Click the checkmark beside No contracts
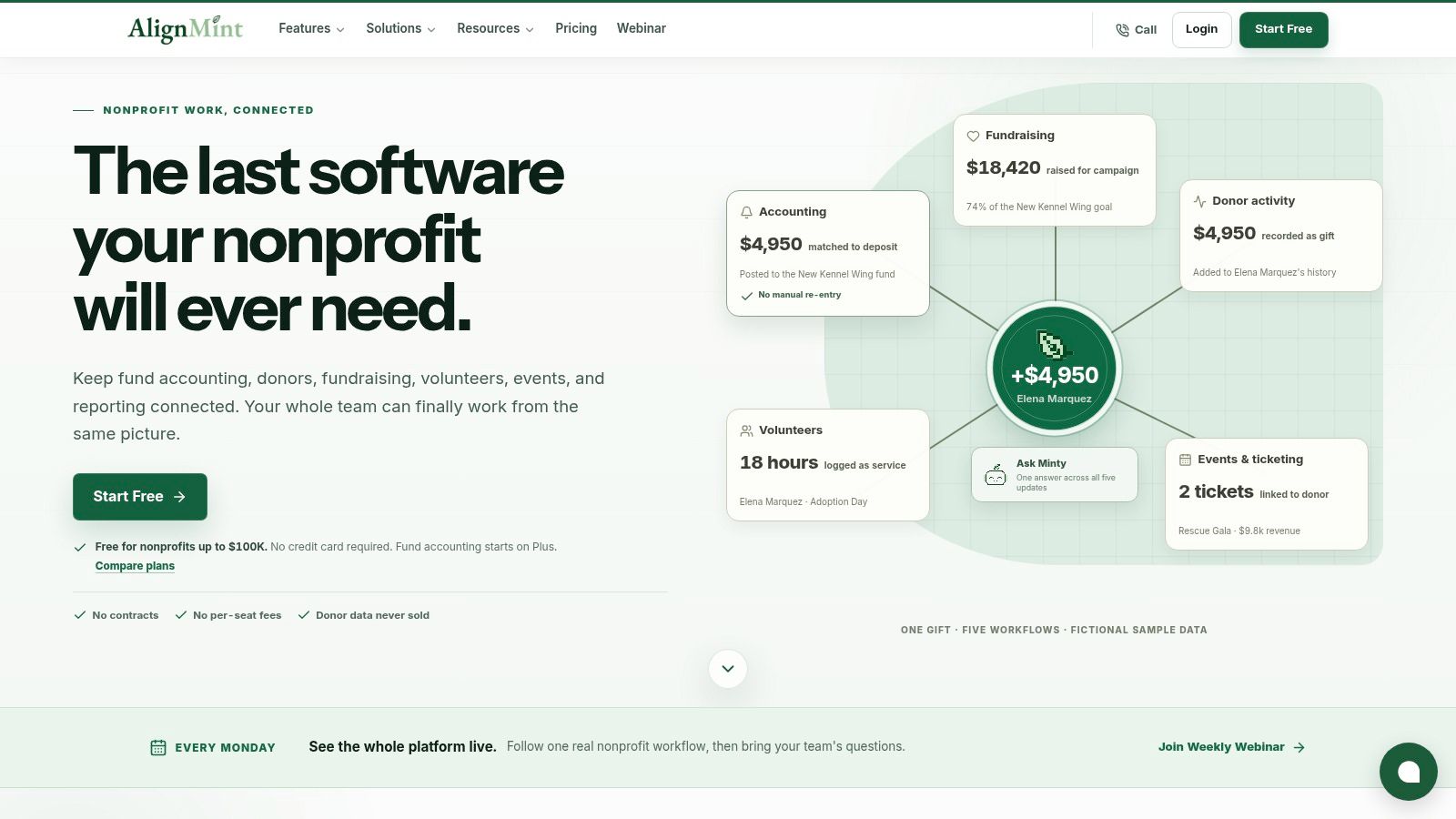 pos(80,615)
